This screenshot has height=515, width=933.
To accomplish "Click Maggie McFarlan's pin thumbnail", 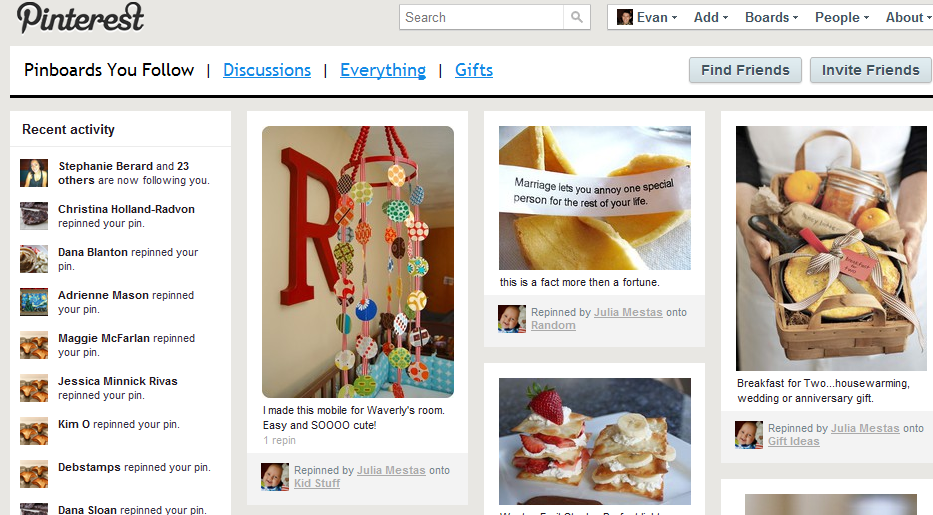I will point(34,345).
